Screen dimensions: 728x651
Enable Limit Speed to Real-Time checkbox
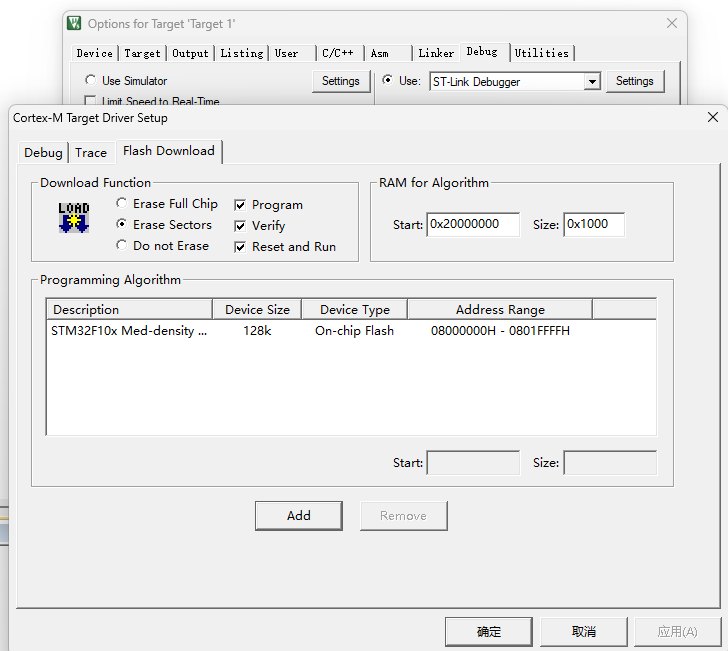tap(90, 101)
